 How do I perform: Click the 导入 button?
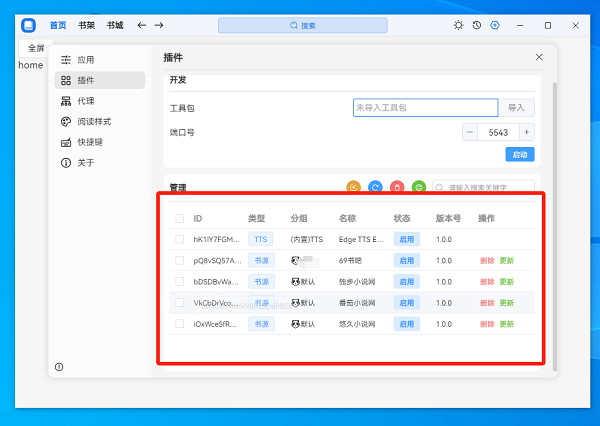[516, 108]
